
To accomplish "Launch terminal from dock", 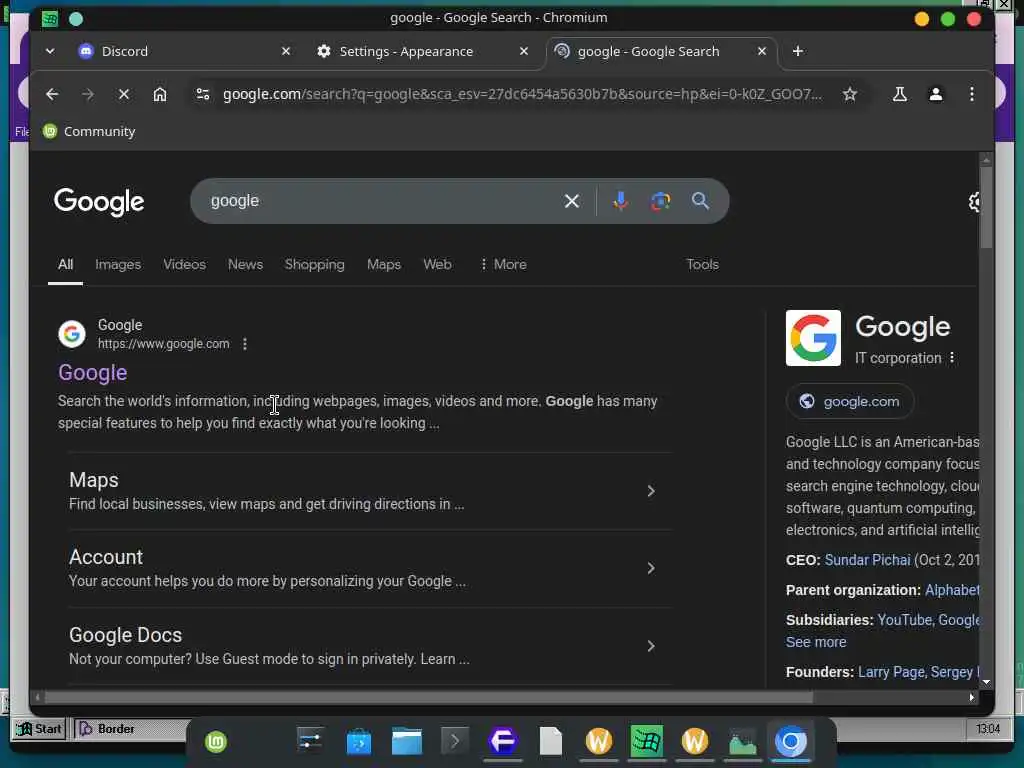I will 455,741.
